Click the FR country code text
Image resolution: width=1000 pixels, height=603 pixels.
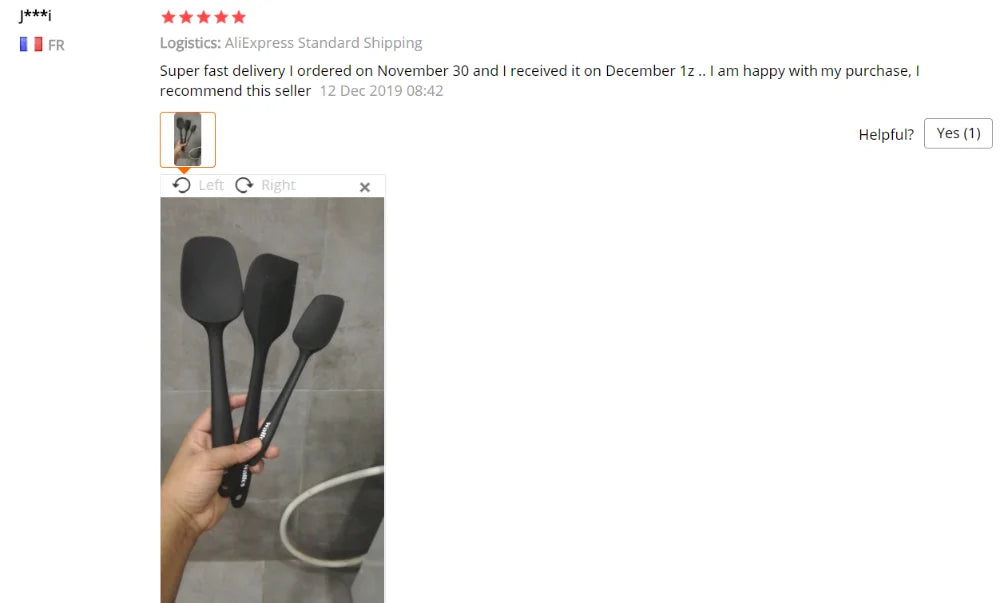pos(56,45)
